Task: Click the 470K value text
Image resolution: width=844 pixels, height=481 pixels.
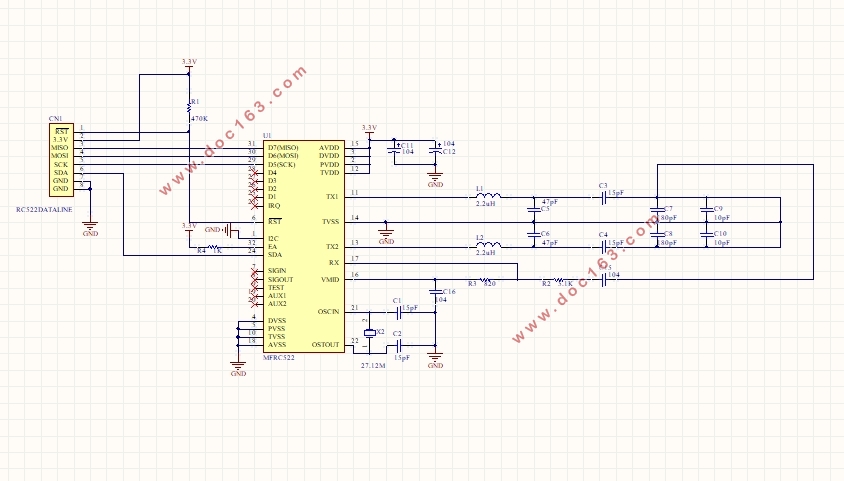Action: point(199,118)
